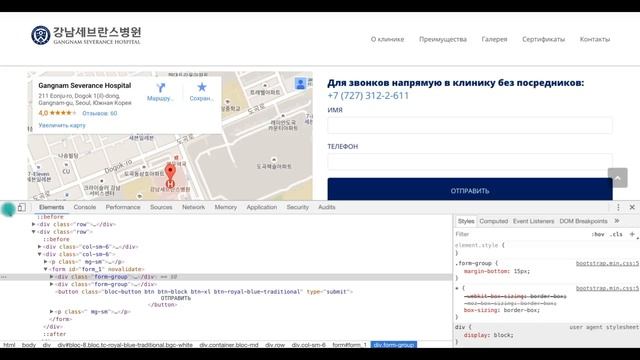Image resolution: width=640 pixels, height=360 pixels.
Task: Expand the first div class="col-sm-6" node
Action: pos(40,247)
